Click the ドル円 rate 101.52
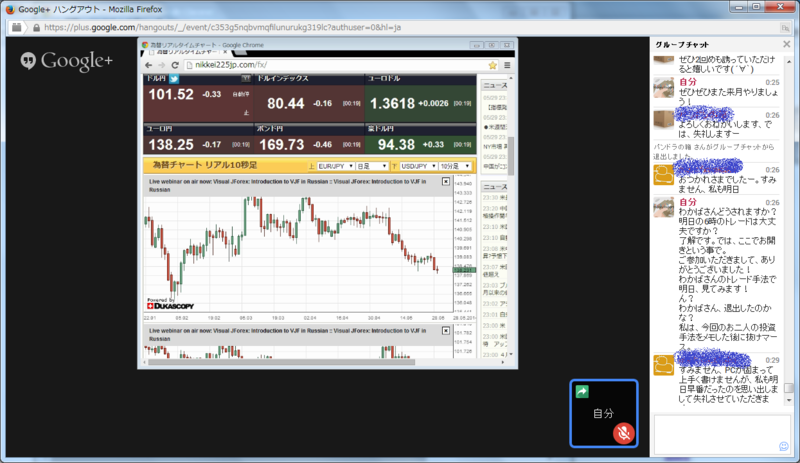 [x=171, y=94]
